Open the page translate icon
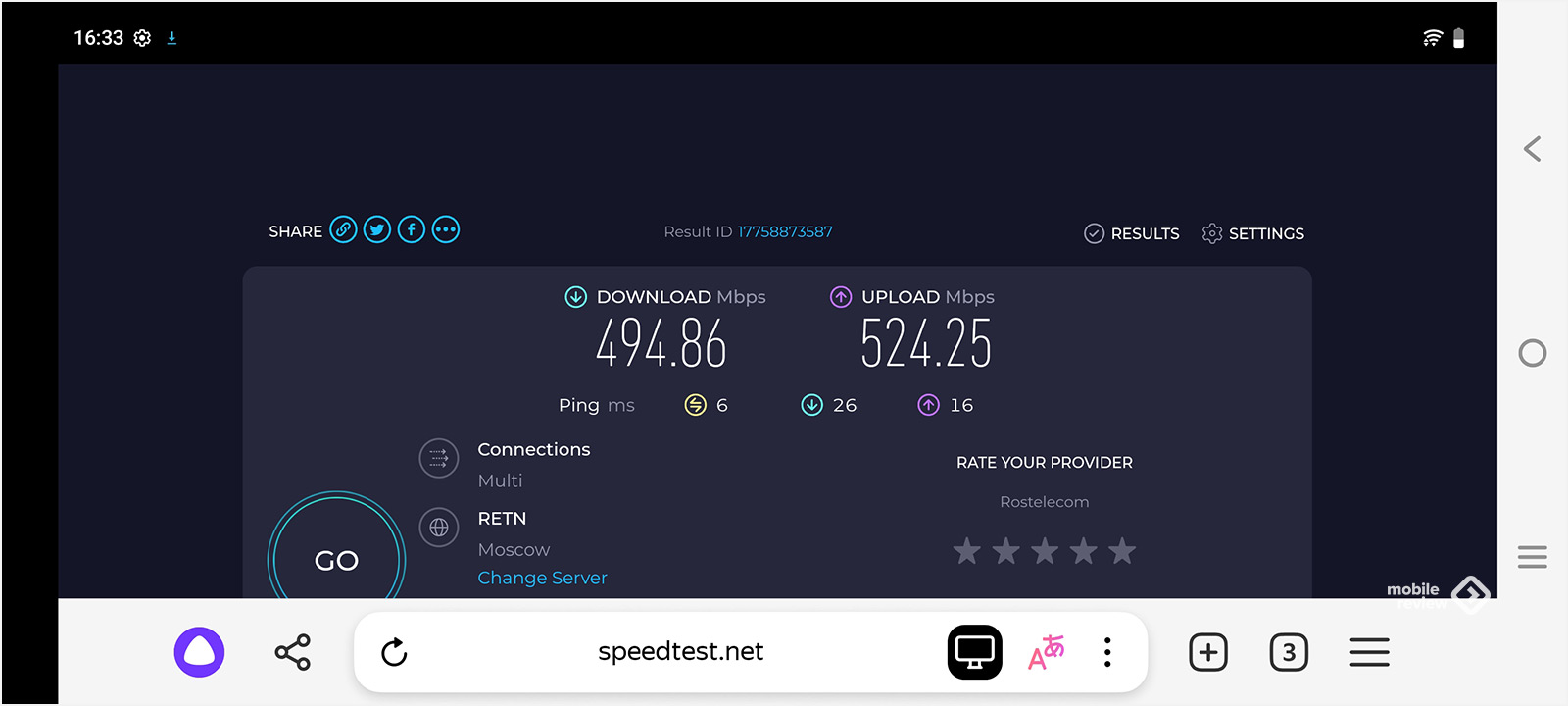The width and height of the screenshot is (1568, 706). pyautogui.click(x=1046, y=652)
